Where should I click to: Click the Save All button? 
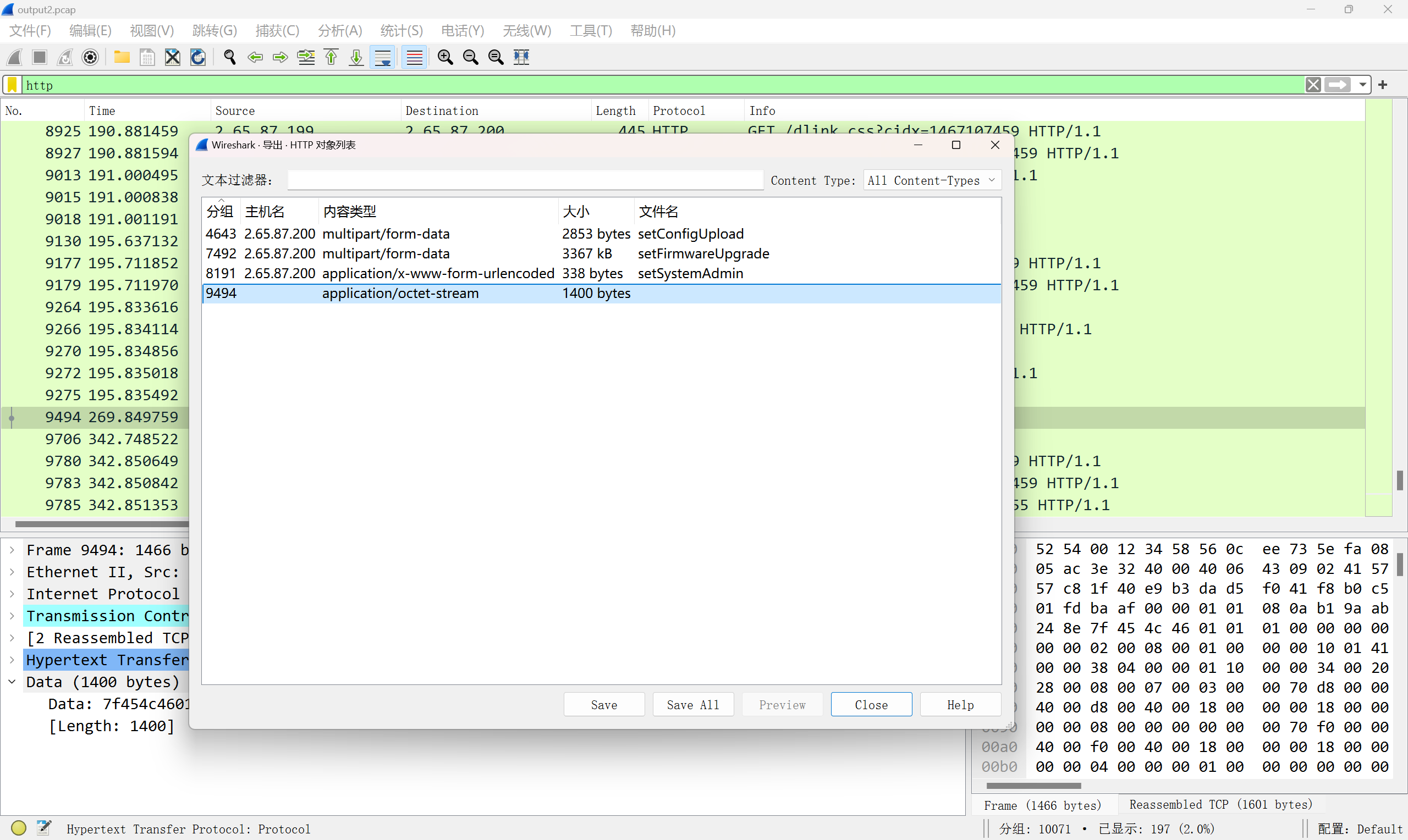[692, 705]
